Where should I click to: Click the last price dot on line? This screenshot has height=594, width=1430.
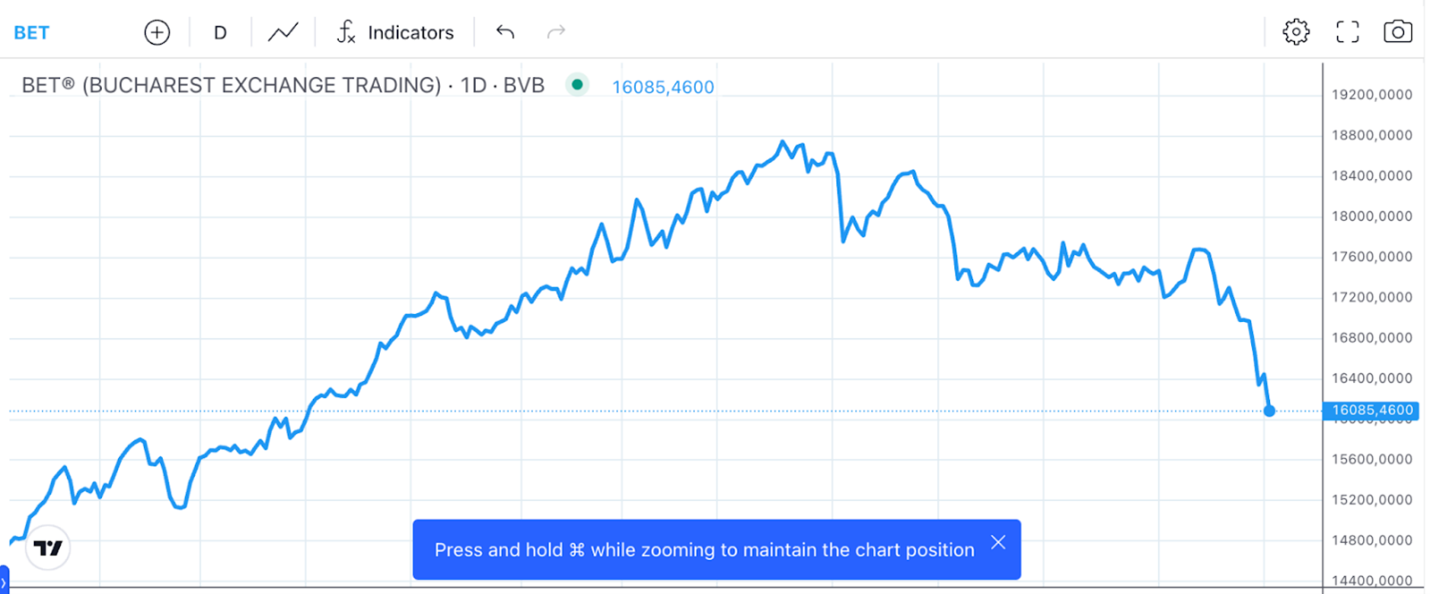tap(1269, 410)
